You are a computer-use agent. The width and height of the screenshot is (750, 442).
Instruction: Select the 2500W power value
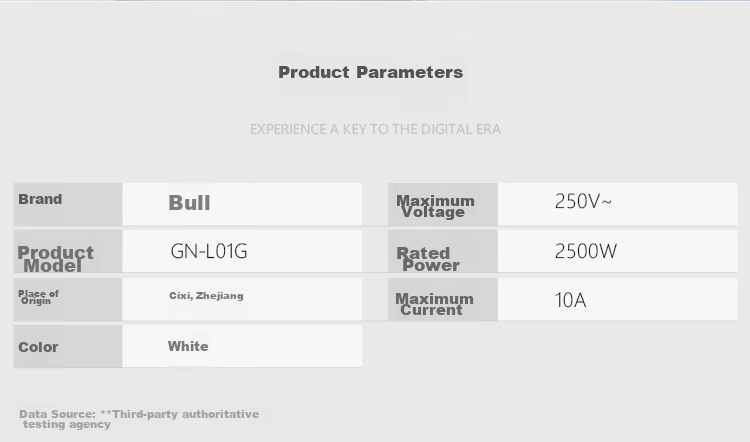click(x=586, y=251)
